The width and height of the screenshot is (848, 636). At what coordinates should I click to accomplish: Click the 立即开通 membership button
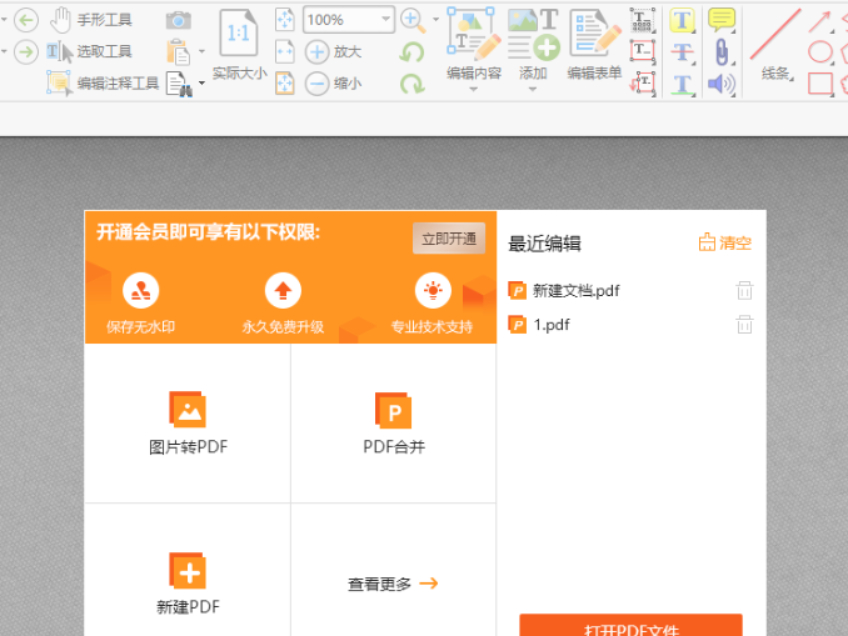(449, 238)
